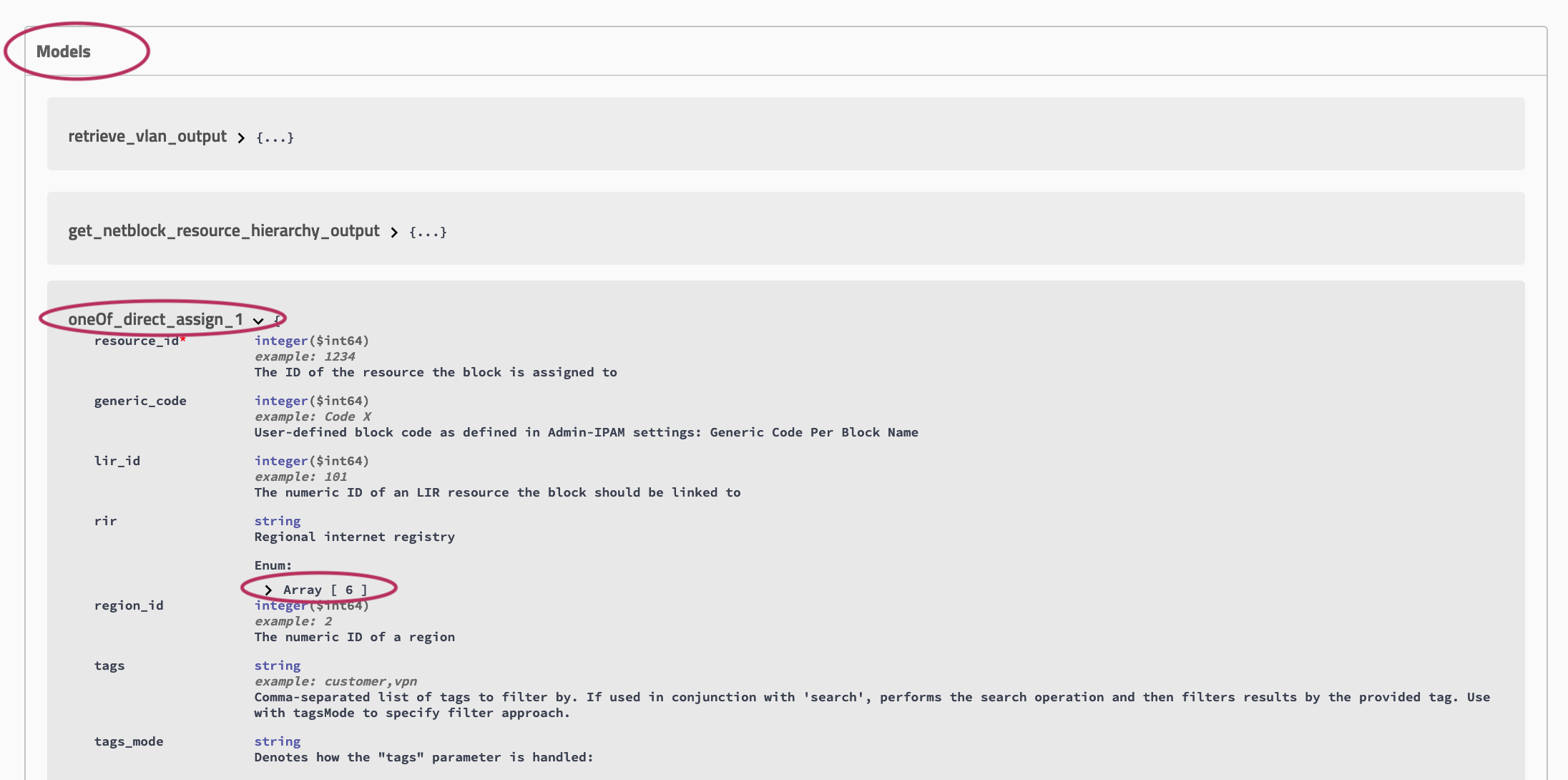Image resolution: width=1568 pixels, height=780 pixels.
Task: Expand retrieve_vlan_output with its chevron arrow
Action: click(241, 137)
